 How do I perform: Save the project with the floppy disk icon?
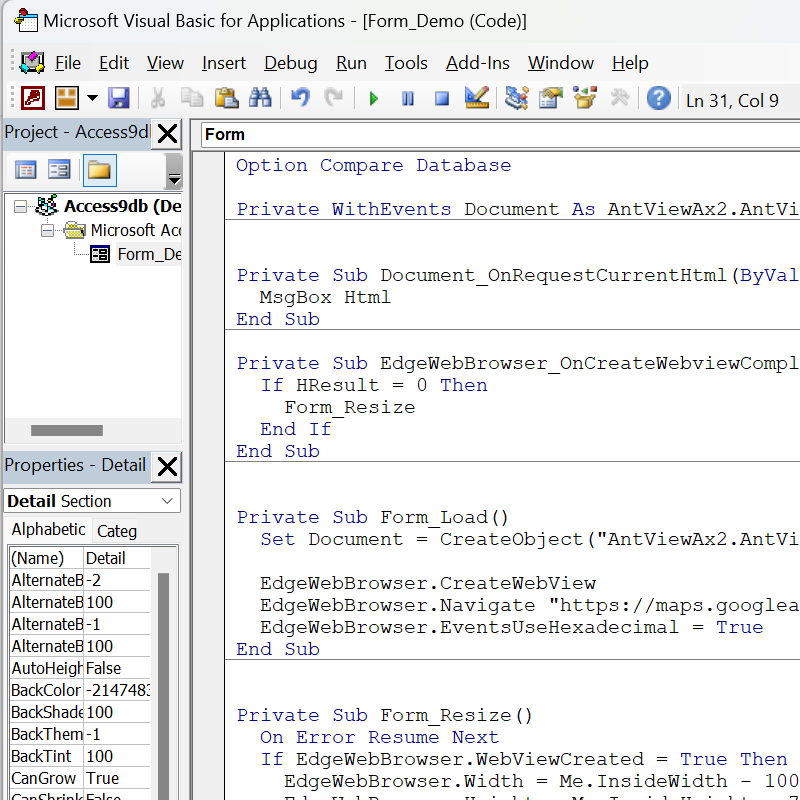(119, 98)
